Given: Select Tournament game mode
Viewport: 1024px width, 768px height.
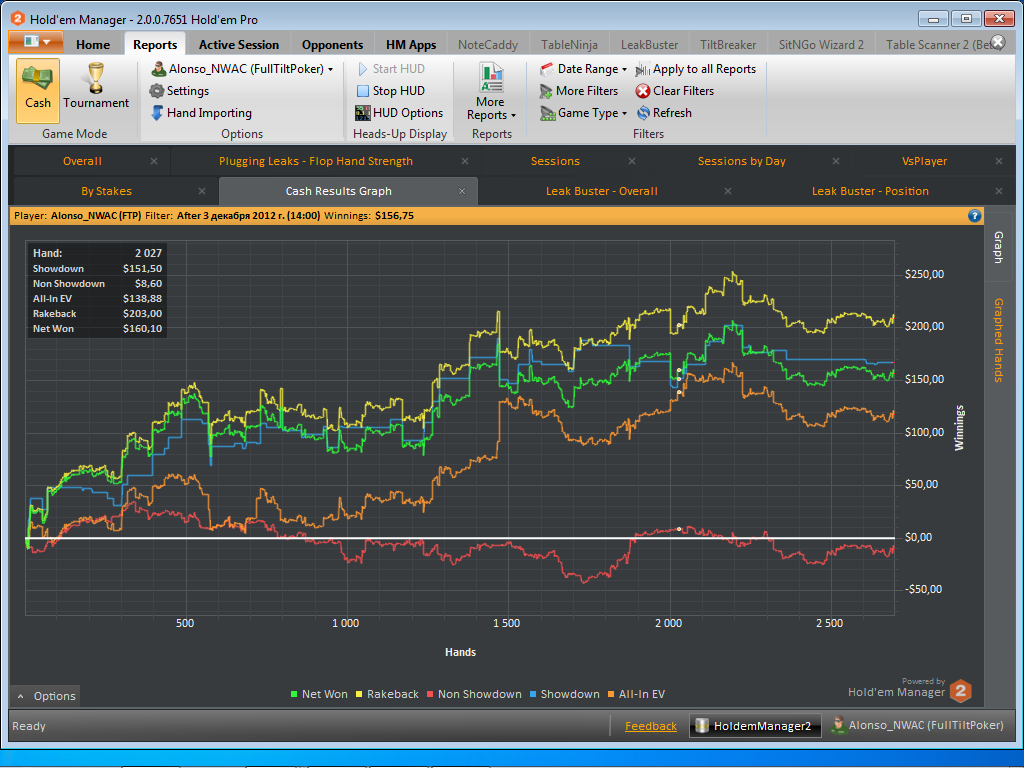Looking at the screenshot, I should [96, 87].
